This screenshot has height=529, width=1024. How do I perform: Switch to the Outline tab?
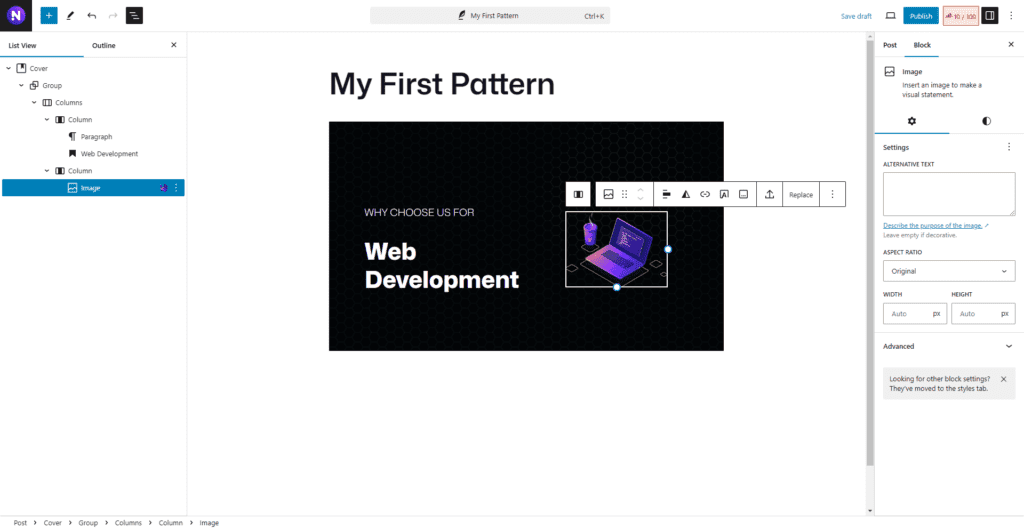(104, 45)
